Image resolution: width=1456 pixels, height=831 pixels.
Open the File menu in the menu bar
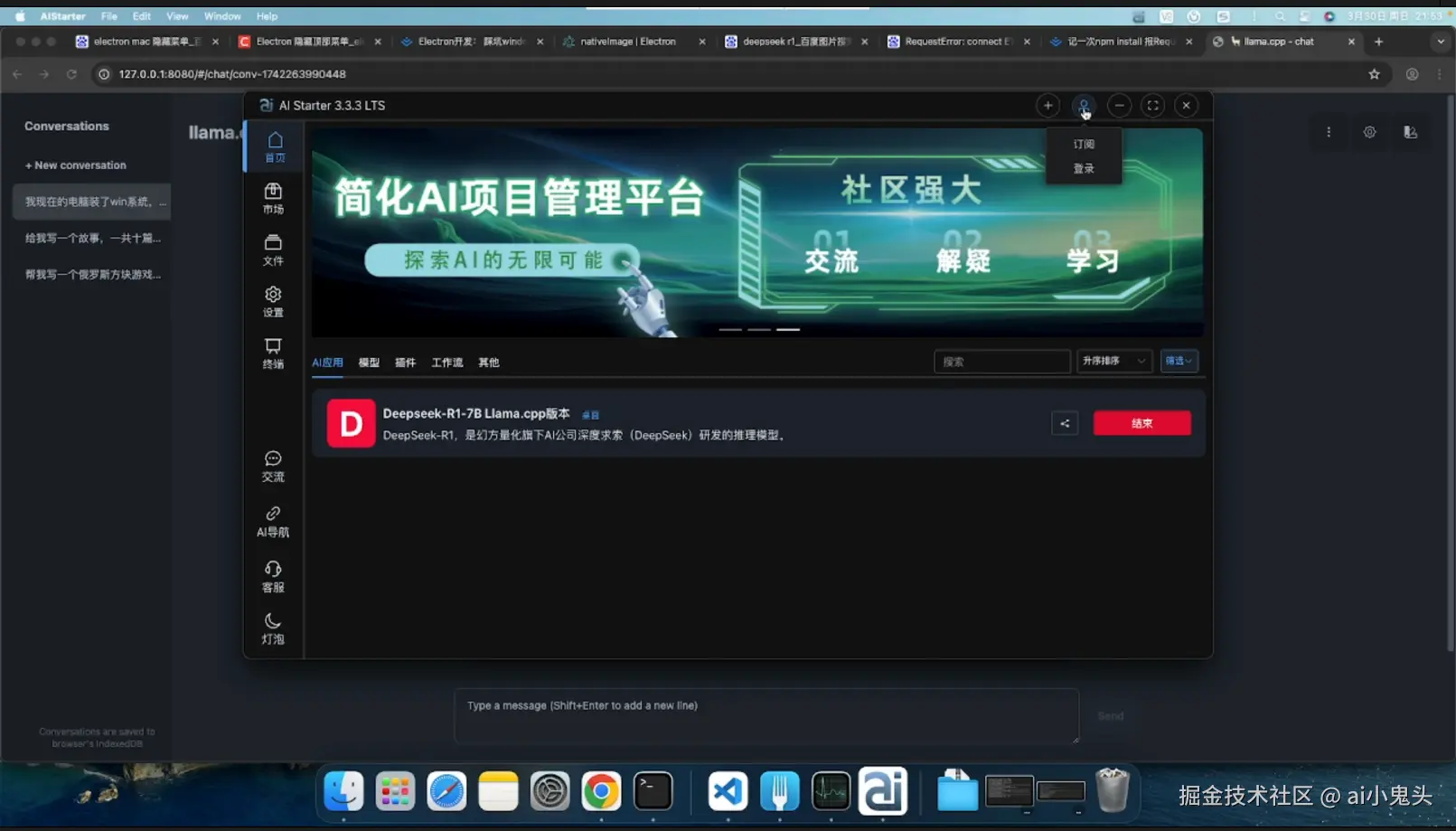[108, 16]
